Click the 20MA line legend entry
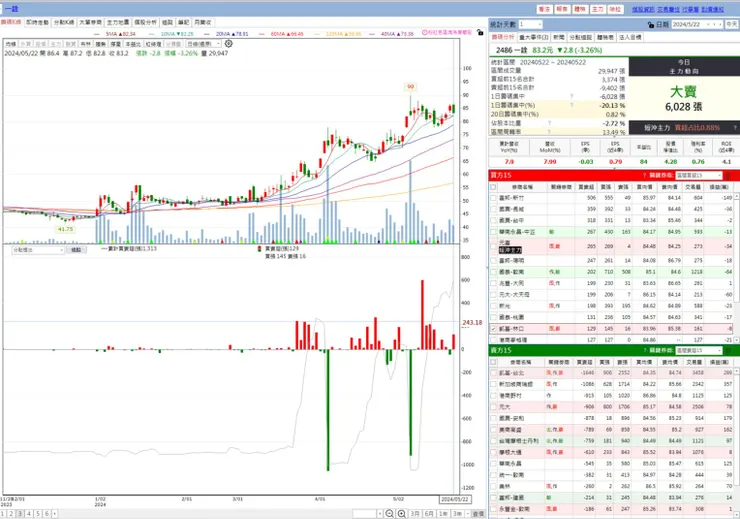This screenshot has height=519, width=740. (226, 34)
